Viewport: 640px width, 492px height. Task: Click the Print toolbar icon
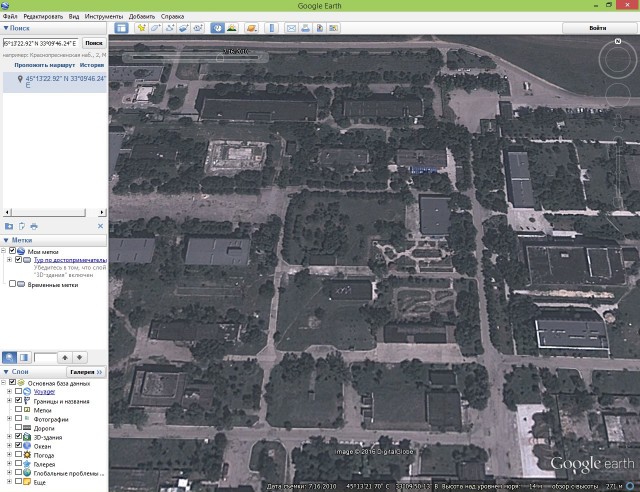click(305, 28)
